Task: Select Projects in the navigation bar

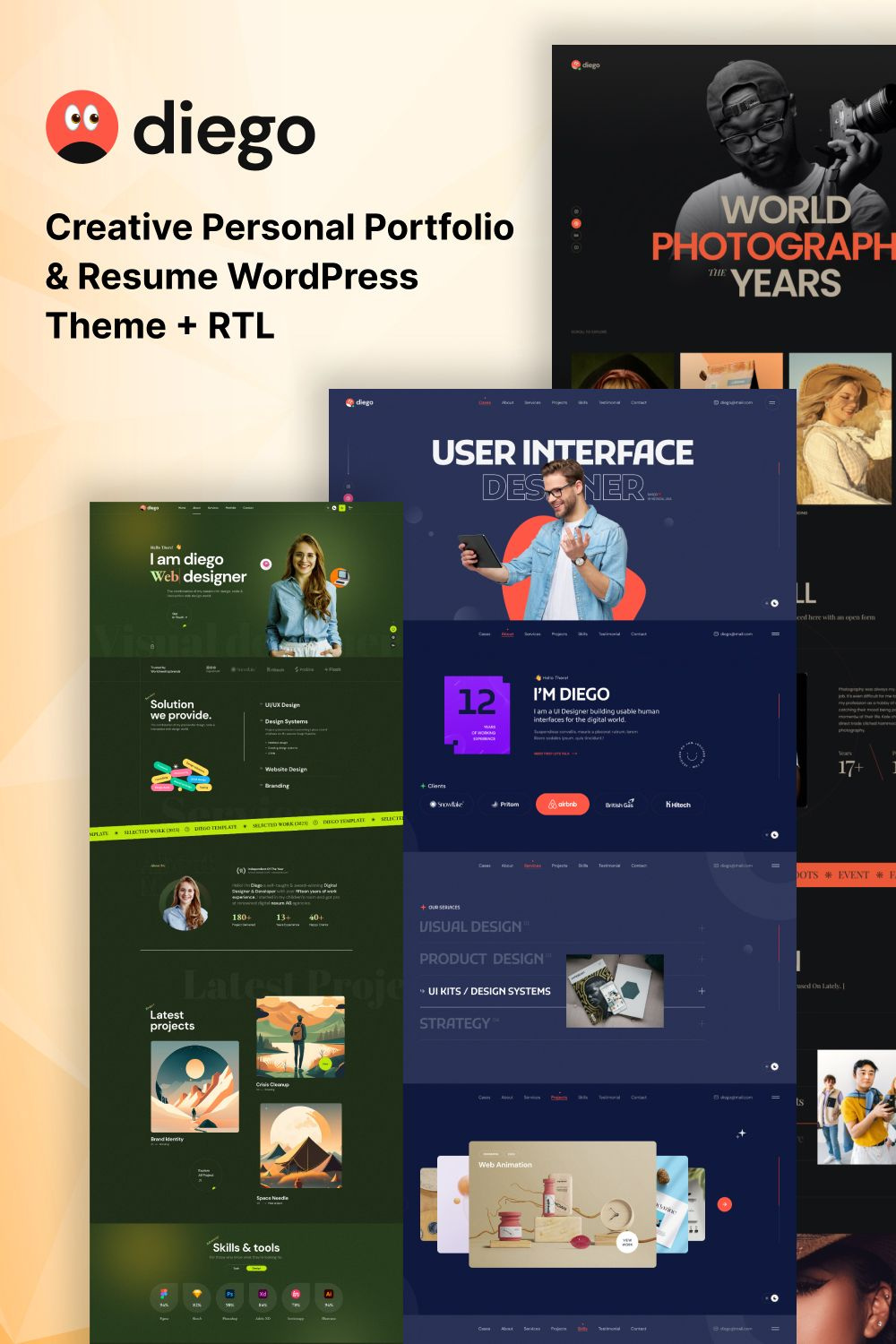Action: pos(559,402)
